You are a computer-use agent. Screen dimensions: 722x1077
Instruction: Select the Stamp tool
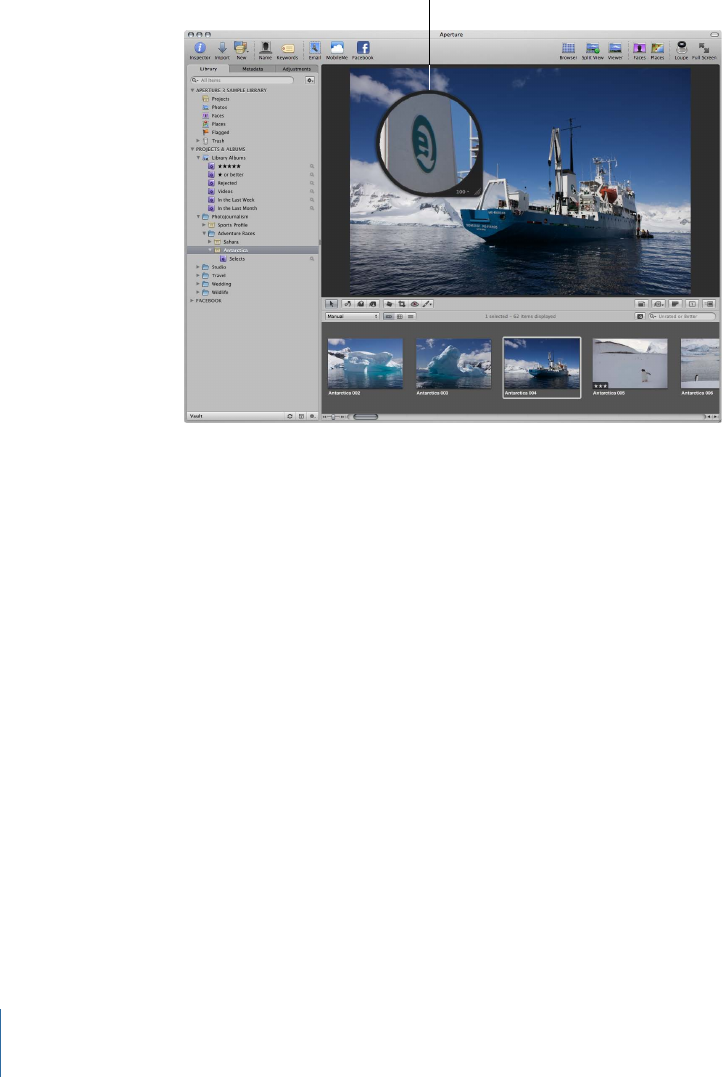tap(373, 304)
